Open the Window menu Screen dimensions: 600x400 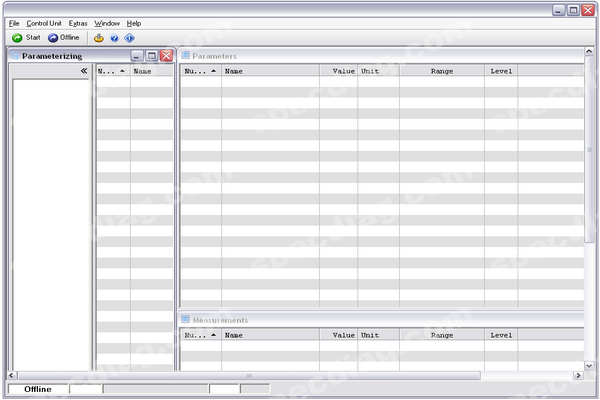click(x=108, y=23)
